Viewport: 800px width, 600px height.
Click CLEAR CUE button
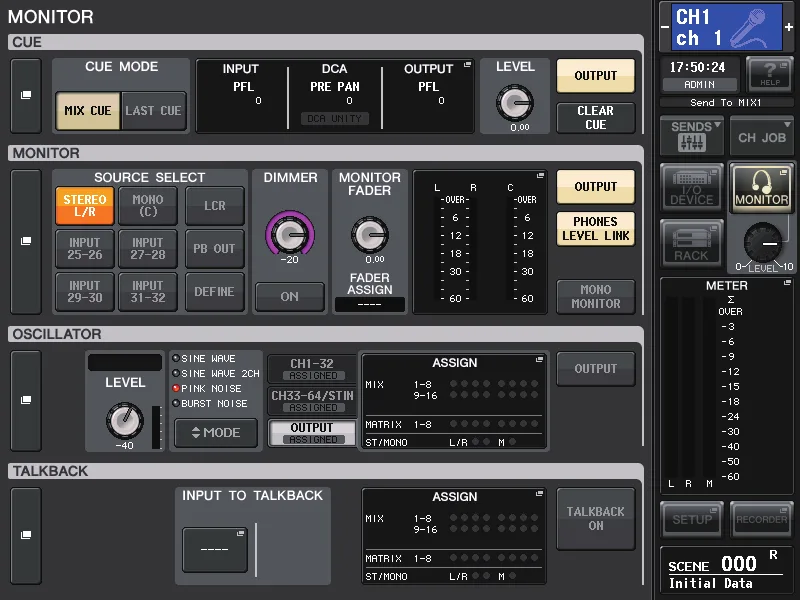click(x=595, y=118)
